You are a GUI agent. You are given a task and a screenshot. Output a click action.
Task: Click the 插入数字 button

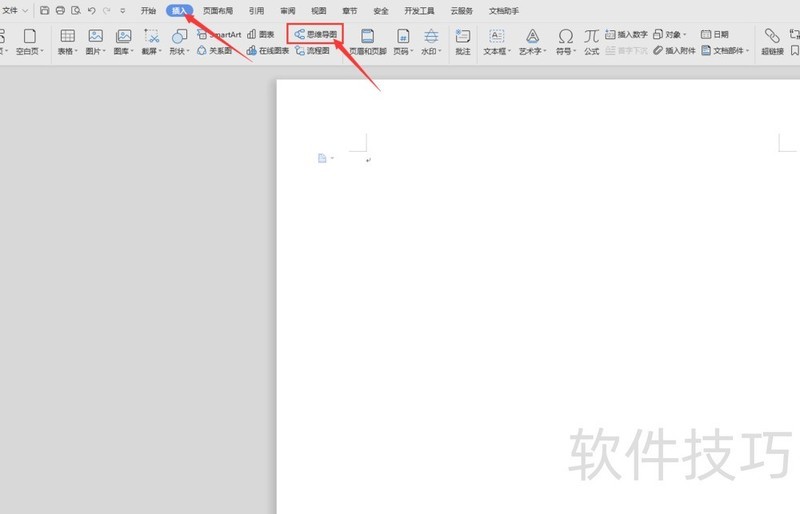pyautogui.click(x=626, y=34)
